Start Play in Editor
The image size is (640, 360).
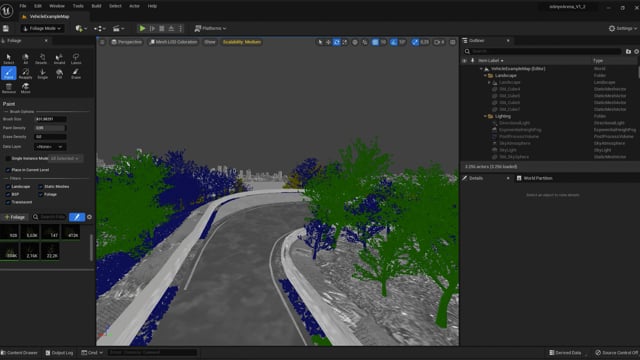click(x=142, y=28)
